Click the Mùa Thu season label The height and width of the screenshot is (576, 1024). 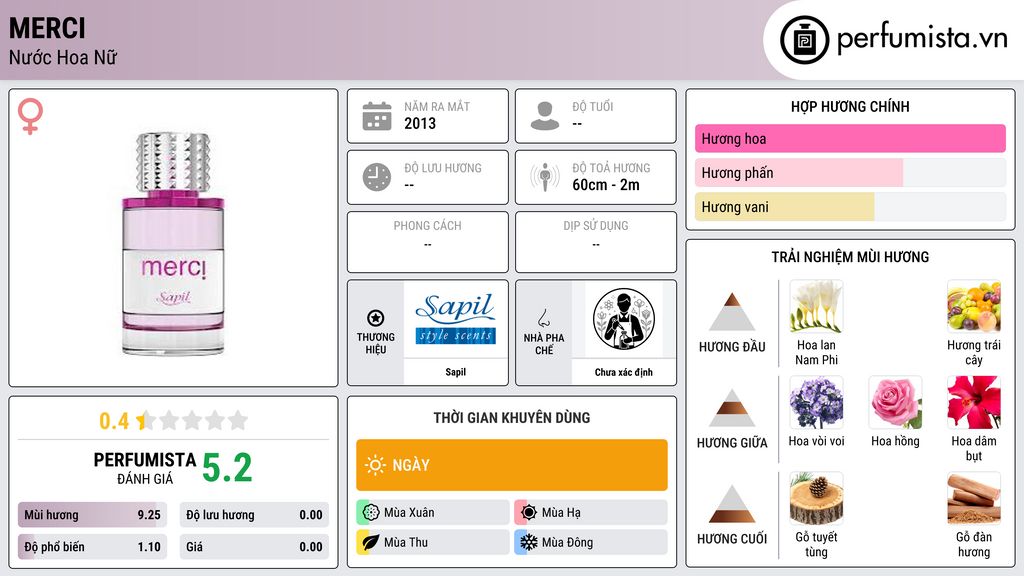[x=406, y=542]
